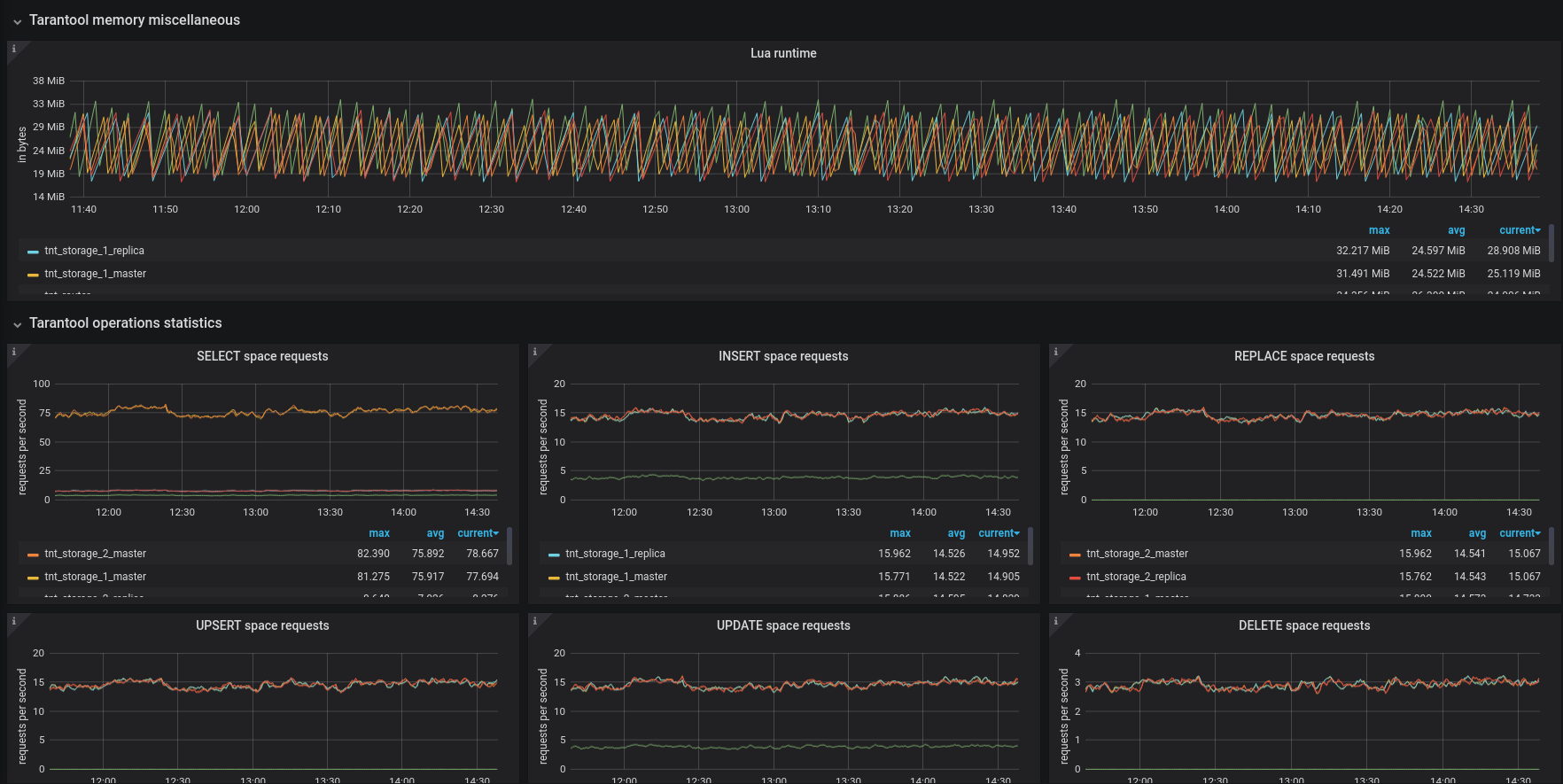Viewport: 1563px width, 784px height.
Task: Open the INSERT space requests title menu
Action: coord(783,356)
